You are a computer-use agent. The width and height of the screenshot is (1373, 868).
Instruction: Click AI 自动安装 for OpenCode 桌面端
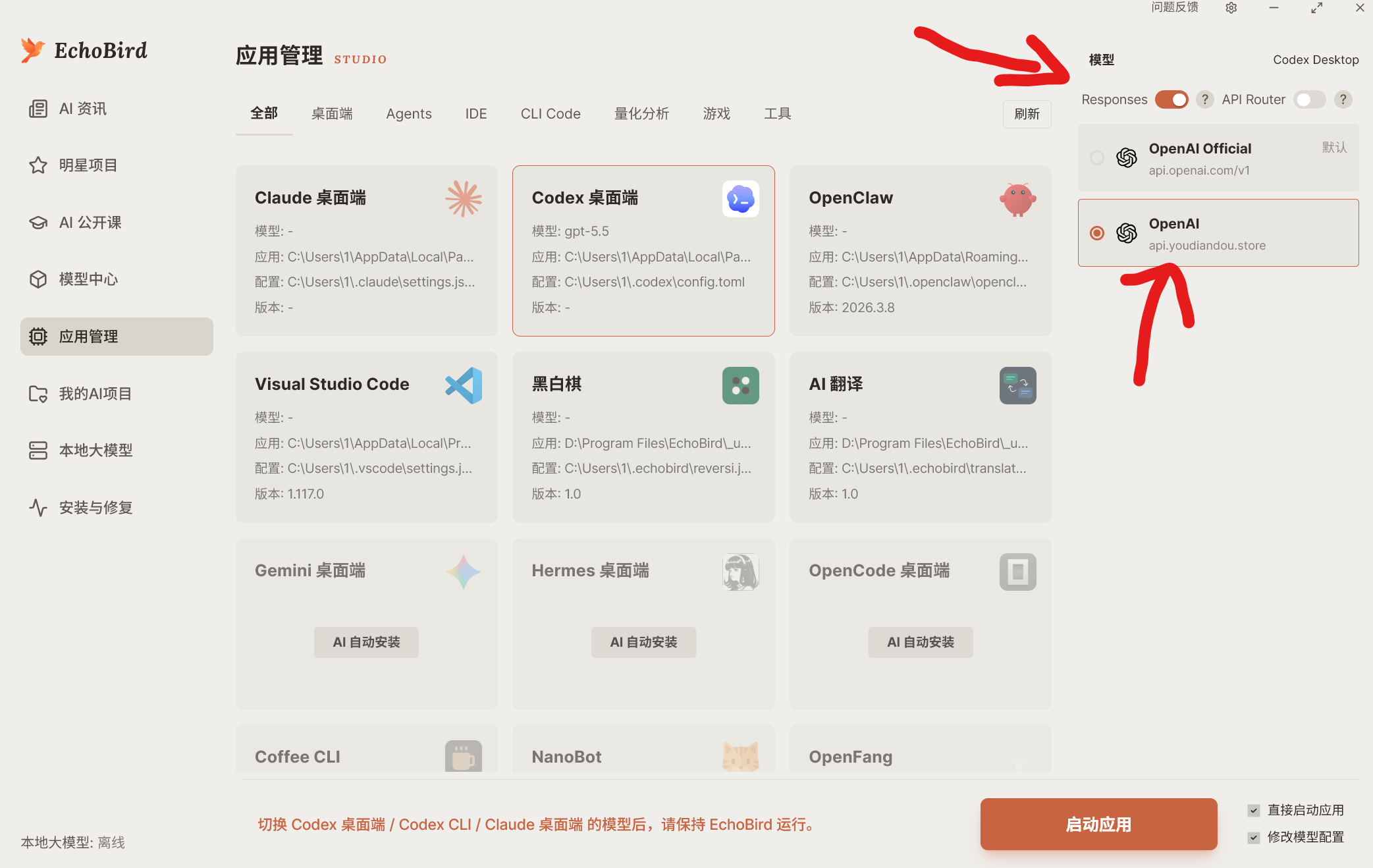point(921,642)
